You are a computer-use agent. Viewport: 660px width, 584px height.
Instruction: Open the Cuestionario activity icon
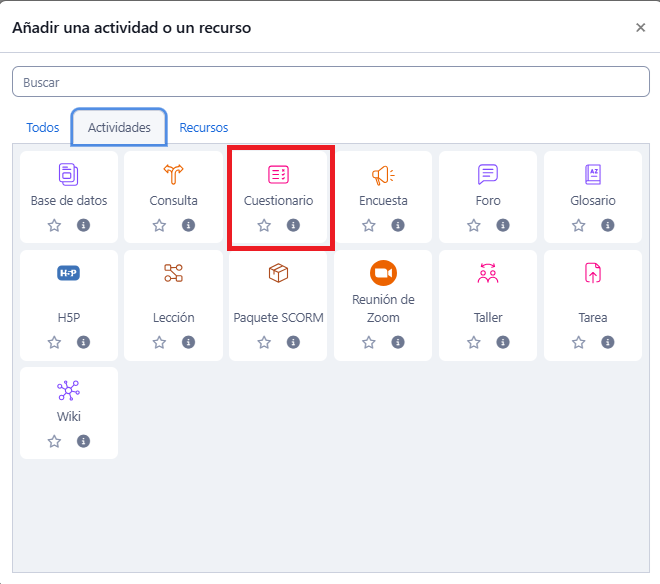pyautogui.click(x=278, y=175)
